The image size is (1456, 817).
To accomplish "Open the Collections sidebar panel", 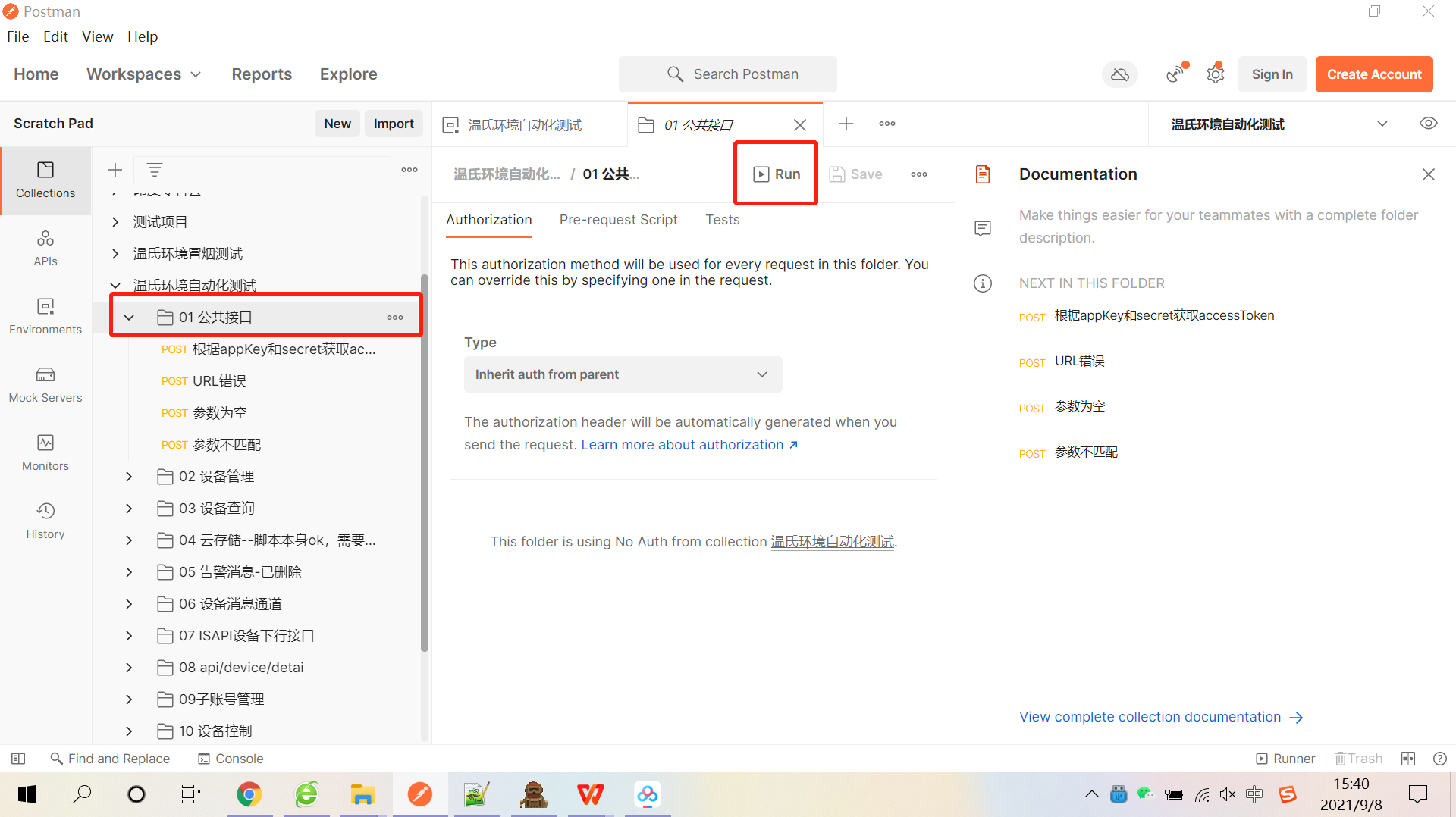I will pos(45,180).
